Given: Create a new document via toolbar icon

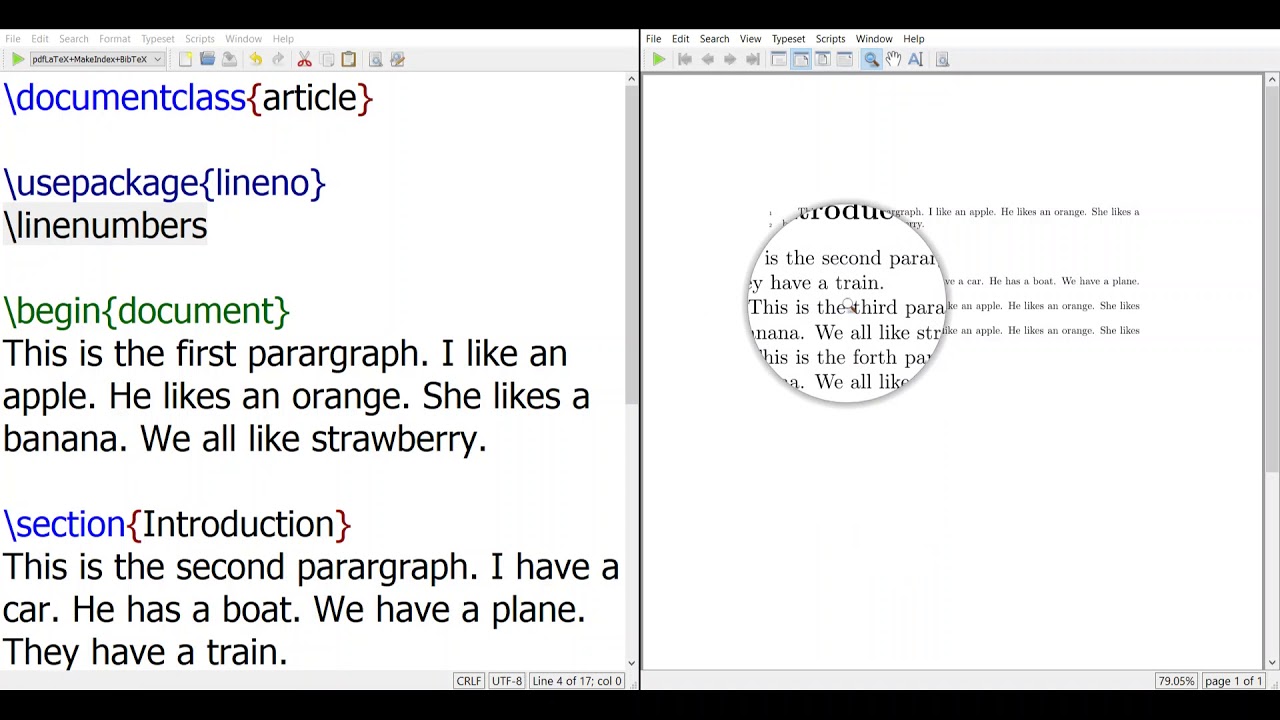Looking at the screenshot, I should [x=185, y=60].
